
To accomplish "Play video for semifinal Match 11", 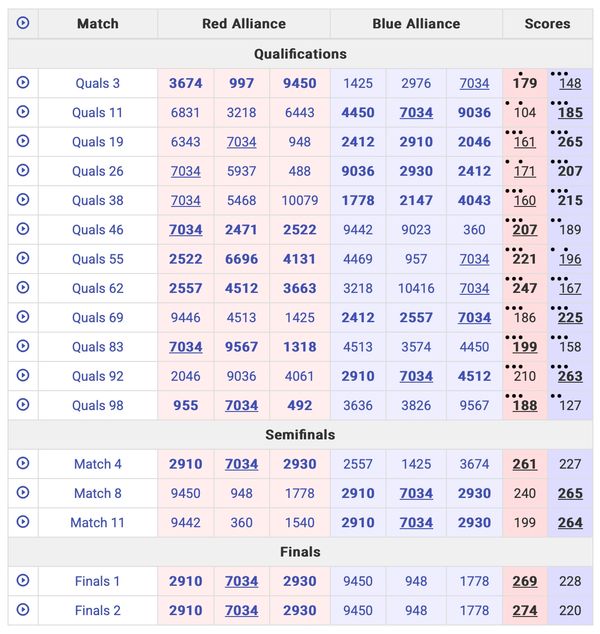I will coord(23,522).
